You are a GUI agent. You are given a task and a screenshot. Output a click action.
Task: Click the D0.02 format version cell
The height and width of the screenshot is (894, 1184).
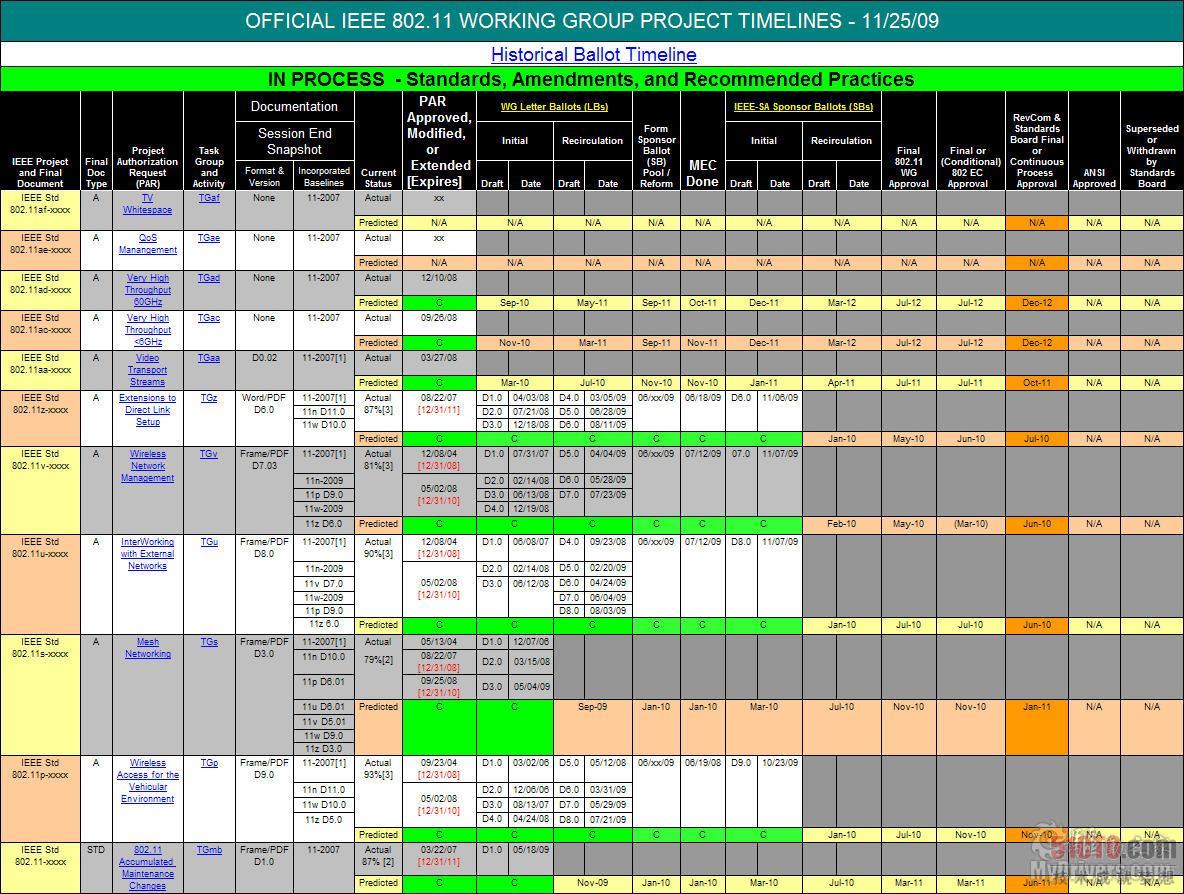click(x=264, y=370)
